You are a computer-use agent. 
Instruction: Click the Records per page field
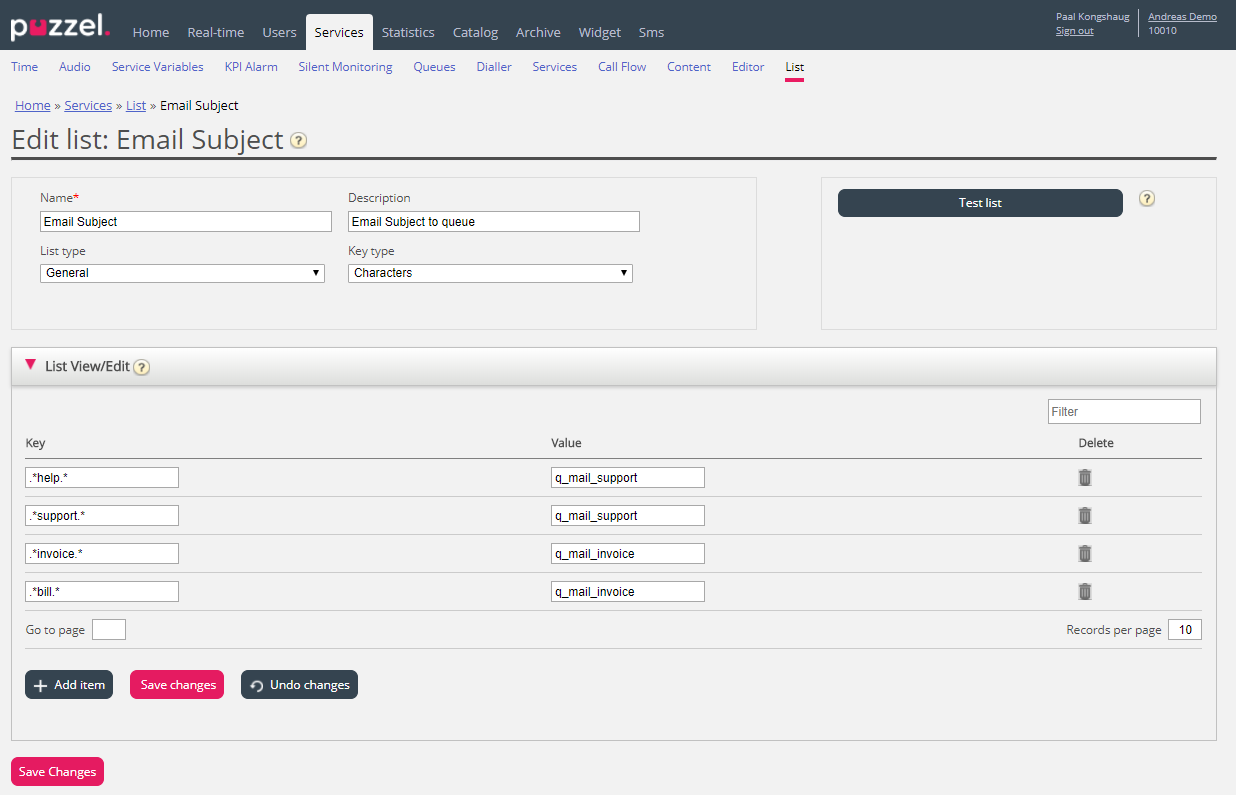coord(1184,630)
